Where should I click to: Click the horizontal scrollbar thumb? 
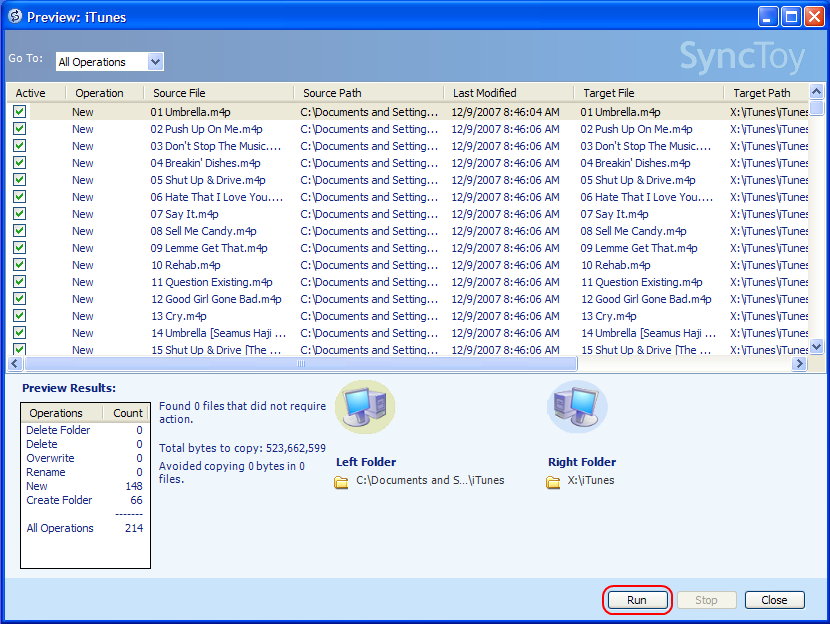[x=301, y=364]
